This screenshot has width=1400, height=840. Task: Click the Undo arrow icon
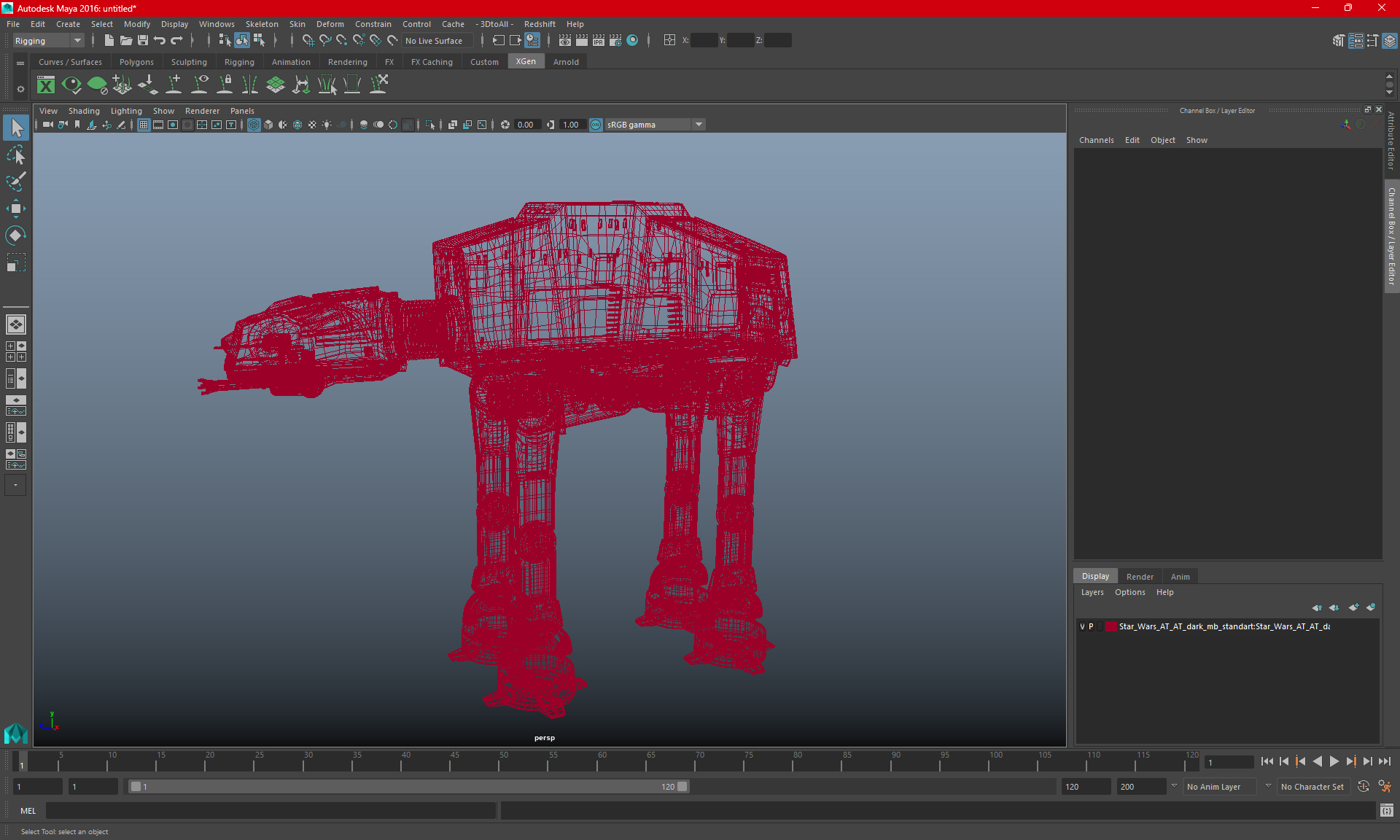click(x=160, y=41)
